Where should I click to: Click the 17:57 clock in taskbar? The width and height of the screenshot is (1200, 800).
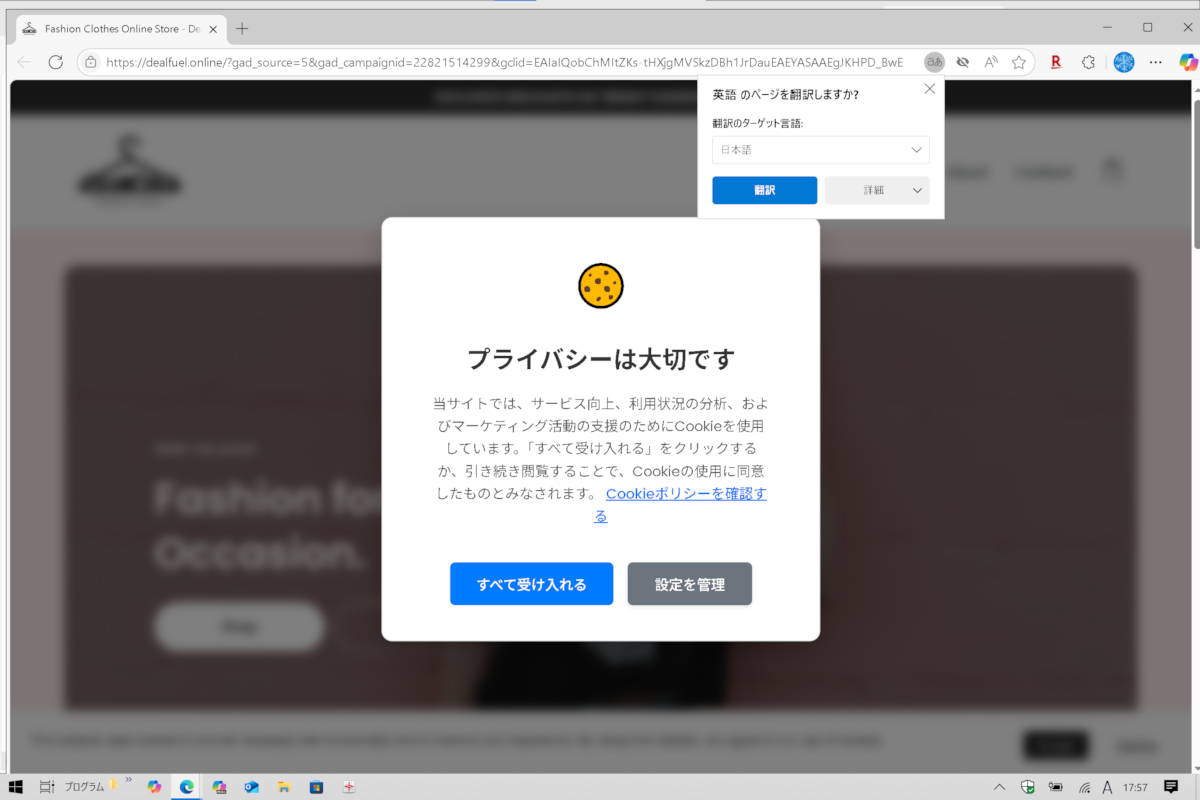(x=1135, y=787)
